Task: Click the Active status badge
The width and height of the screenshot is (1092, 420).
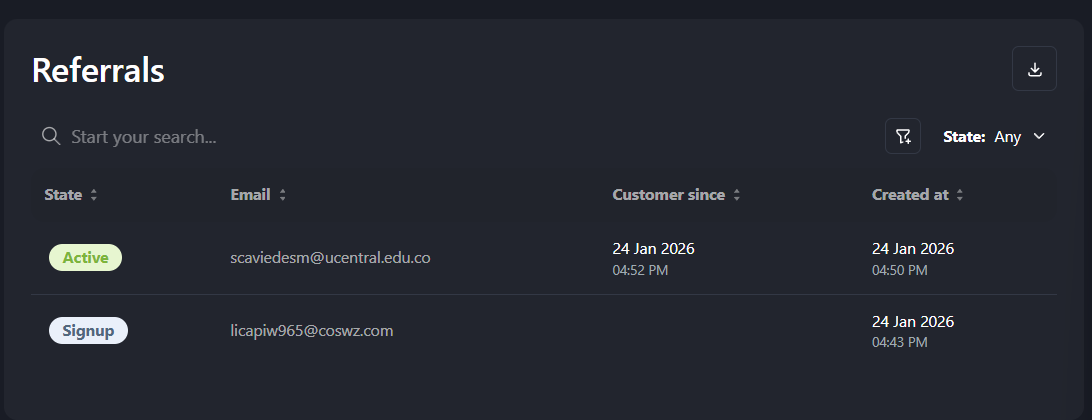Action: click(85, 257)
